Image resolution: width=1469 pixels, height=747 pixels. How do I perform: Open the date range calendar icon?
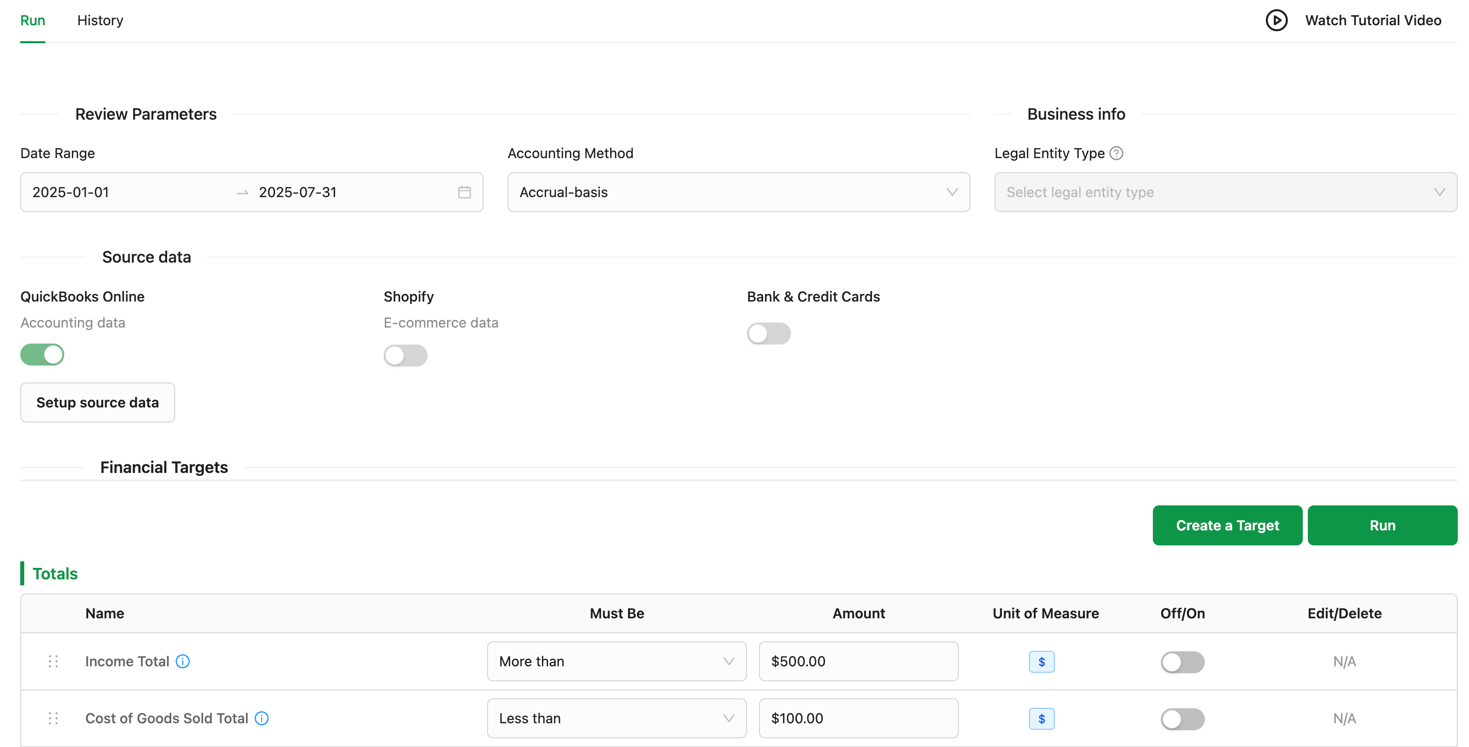pos(464,192)
